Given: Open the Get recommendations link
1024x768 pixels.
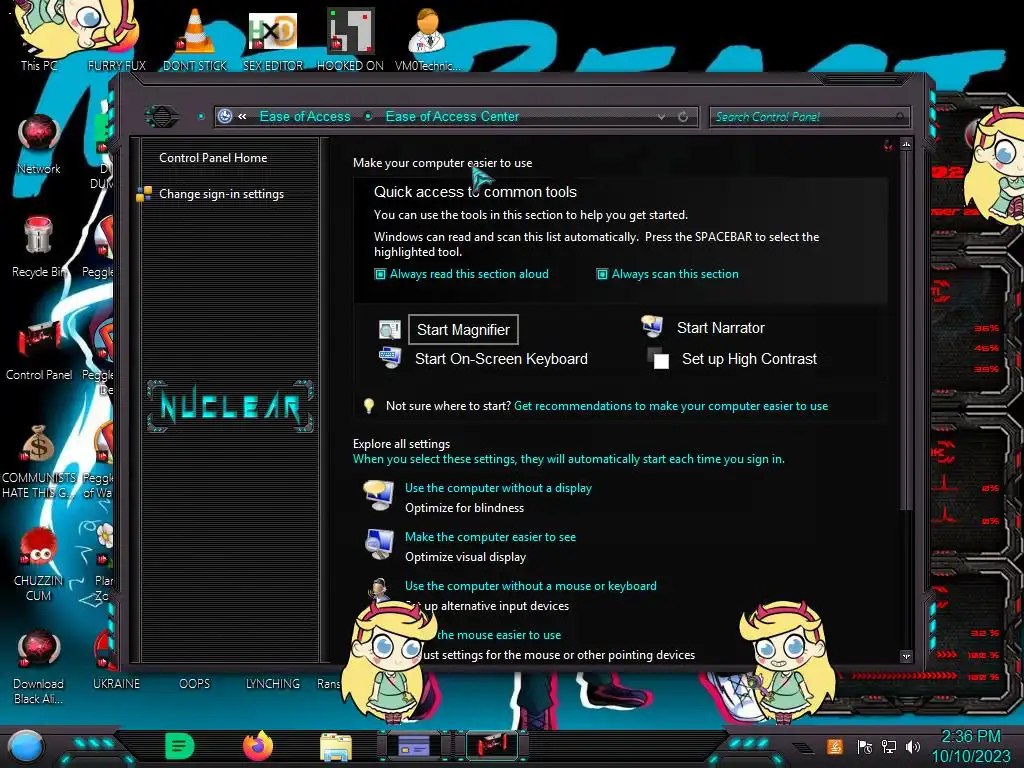Looking at the screenshot, I should 671,406.
